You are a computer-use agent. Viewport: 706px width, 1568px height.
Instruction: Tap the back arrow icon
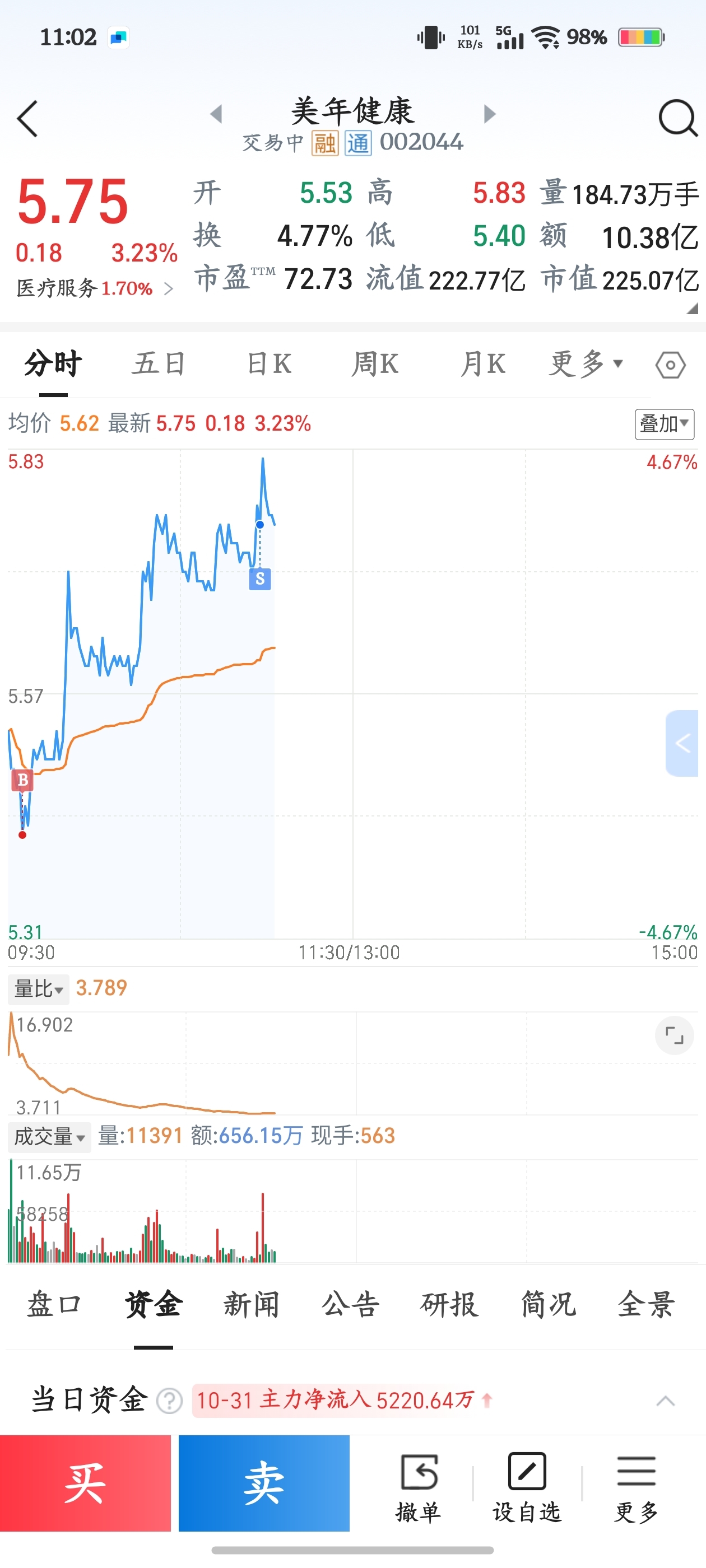[27, 119]
